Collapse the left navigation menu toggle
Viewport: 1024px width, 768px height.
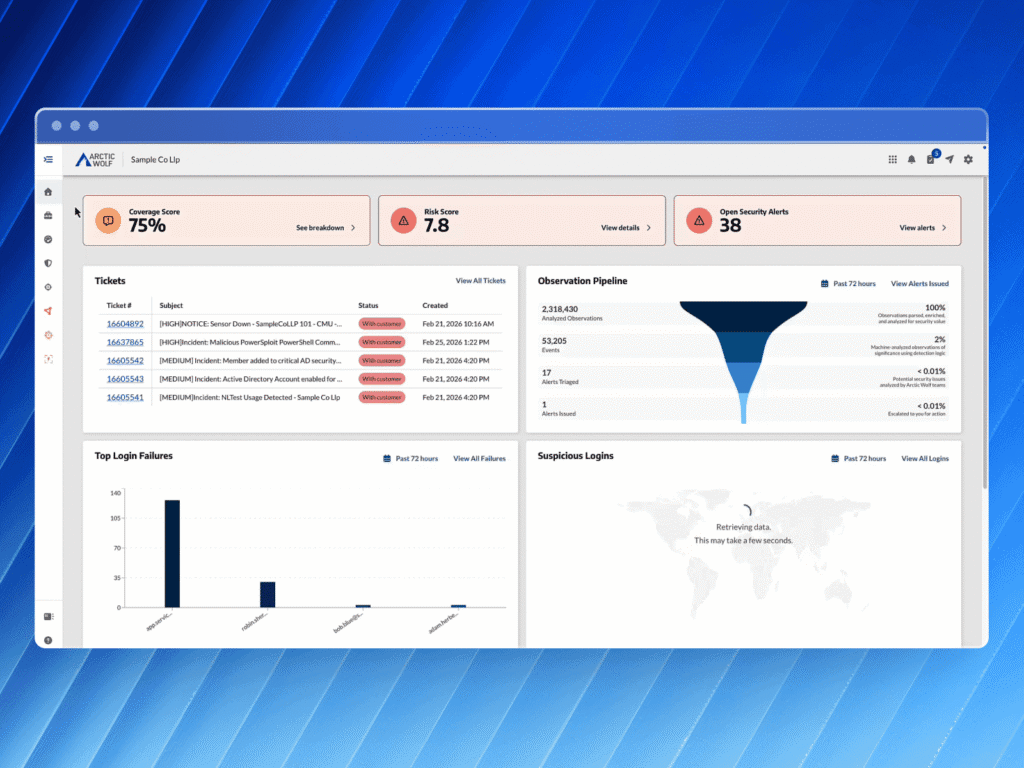tap(48, 159)
